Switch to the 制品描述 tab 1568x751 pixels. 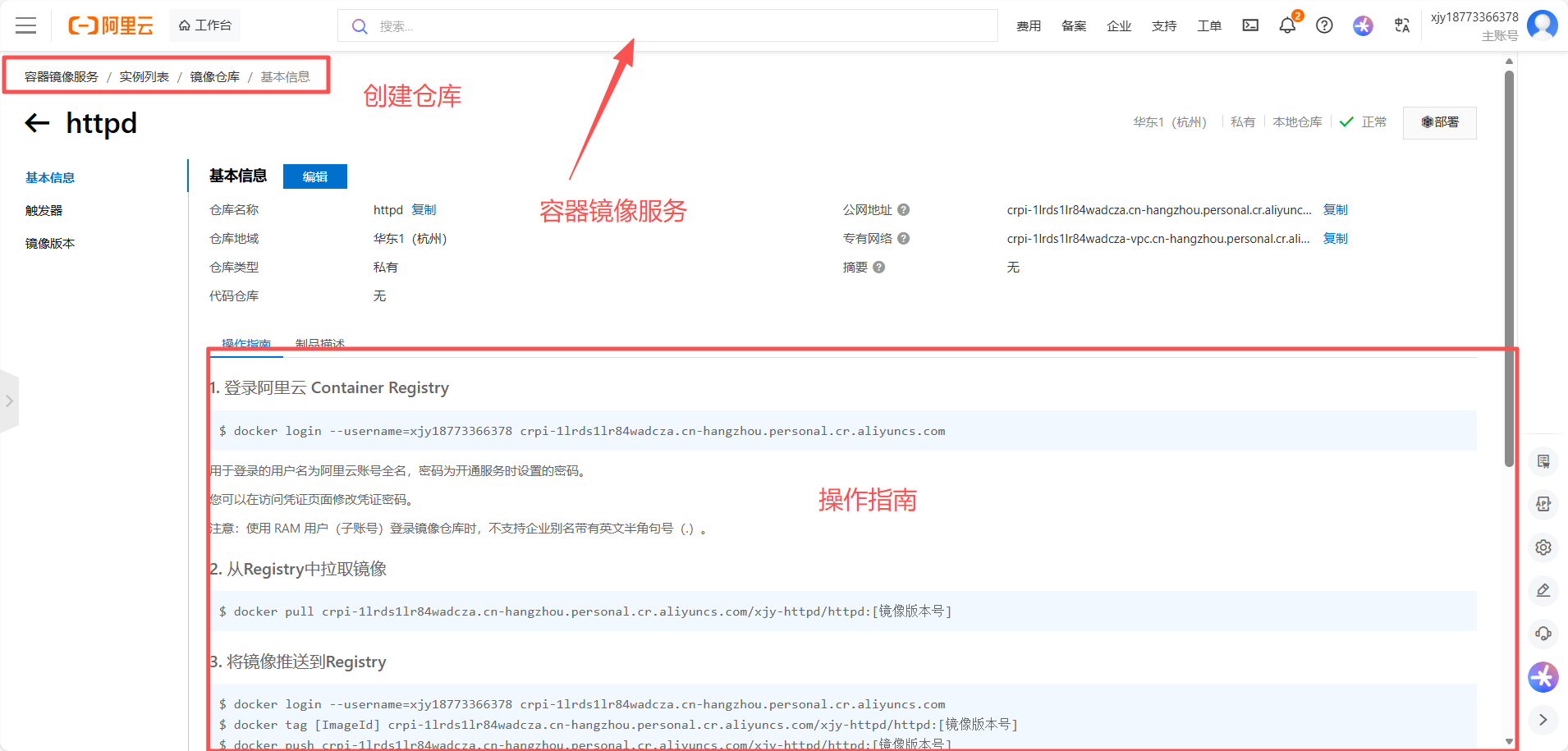click(320, 344)
